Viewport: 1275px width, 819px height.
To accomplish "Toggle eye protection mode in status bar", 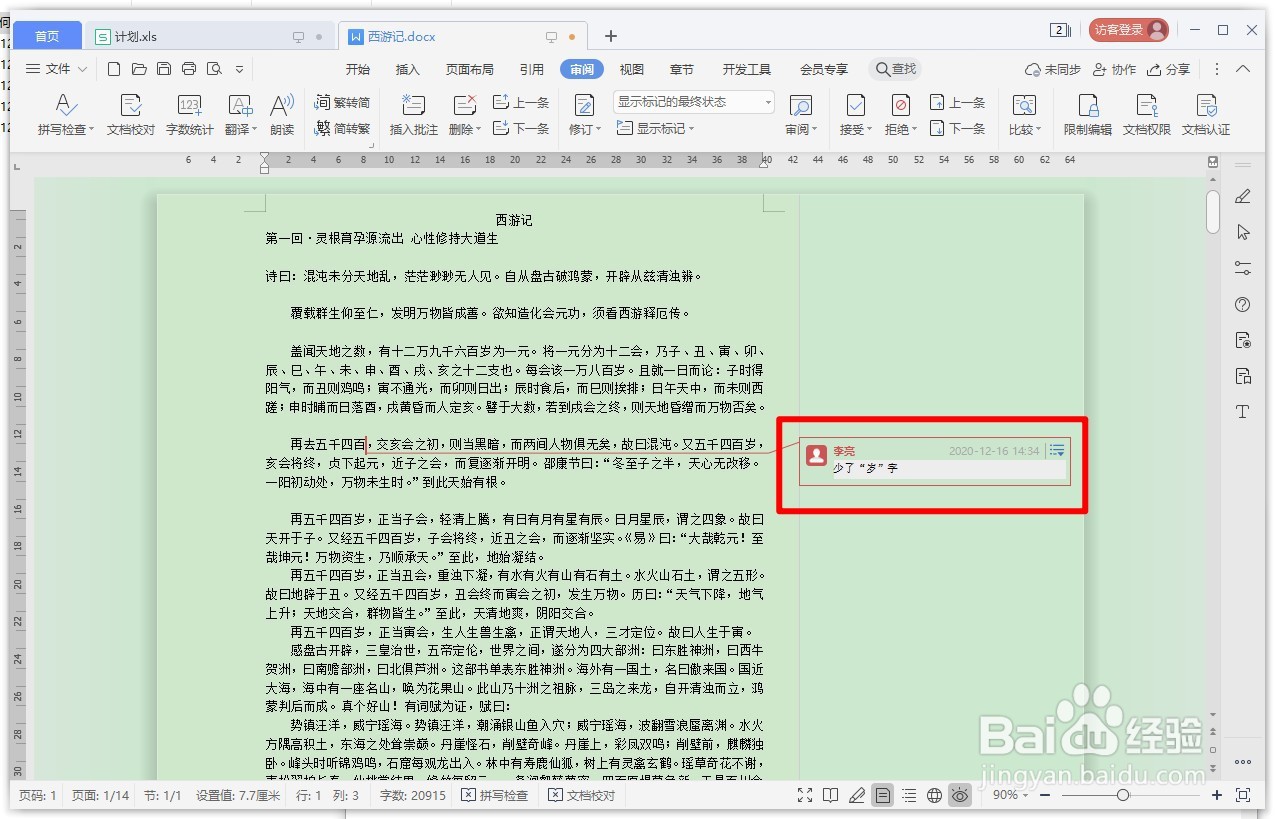I will (959, 795).
